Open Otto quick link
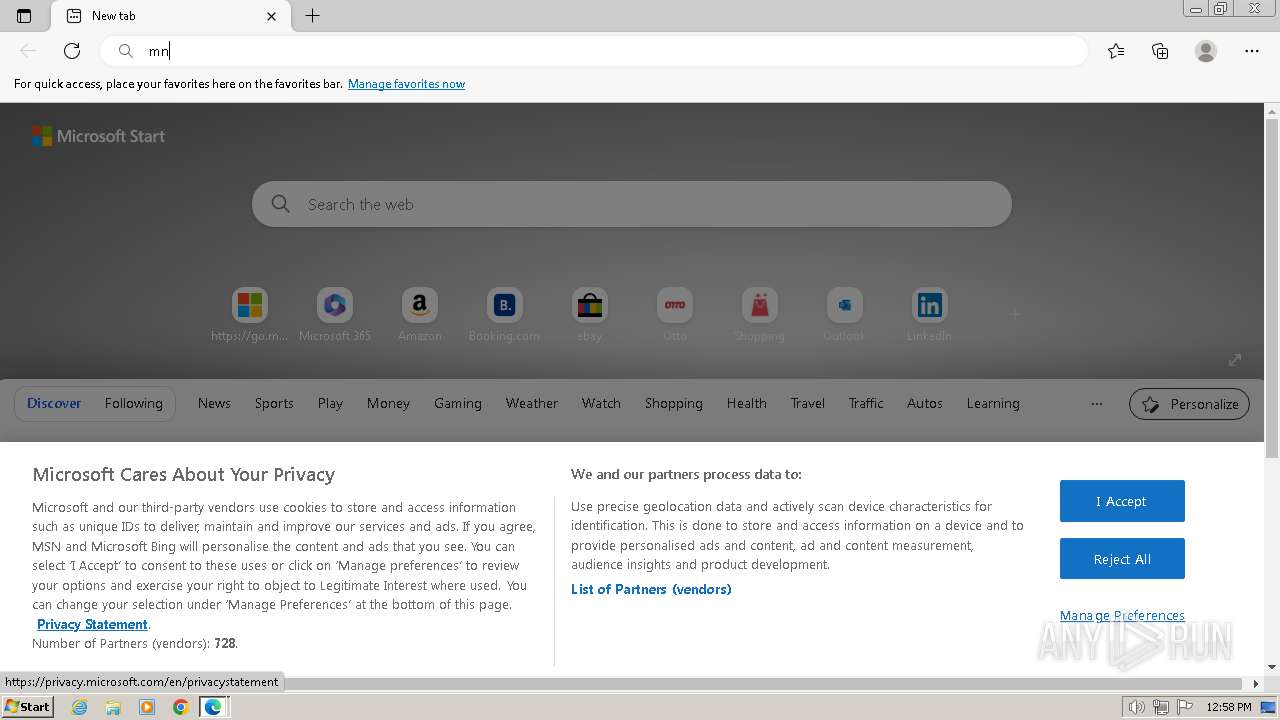The image size is (1280, 720). tap(675, 314)
